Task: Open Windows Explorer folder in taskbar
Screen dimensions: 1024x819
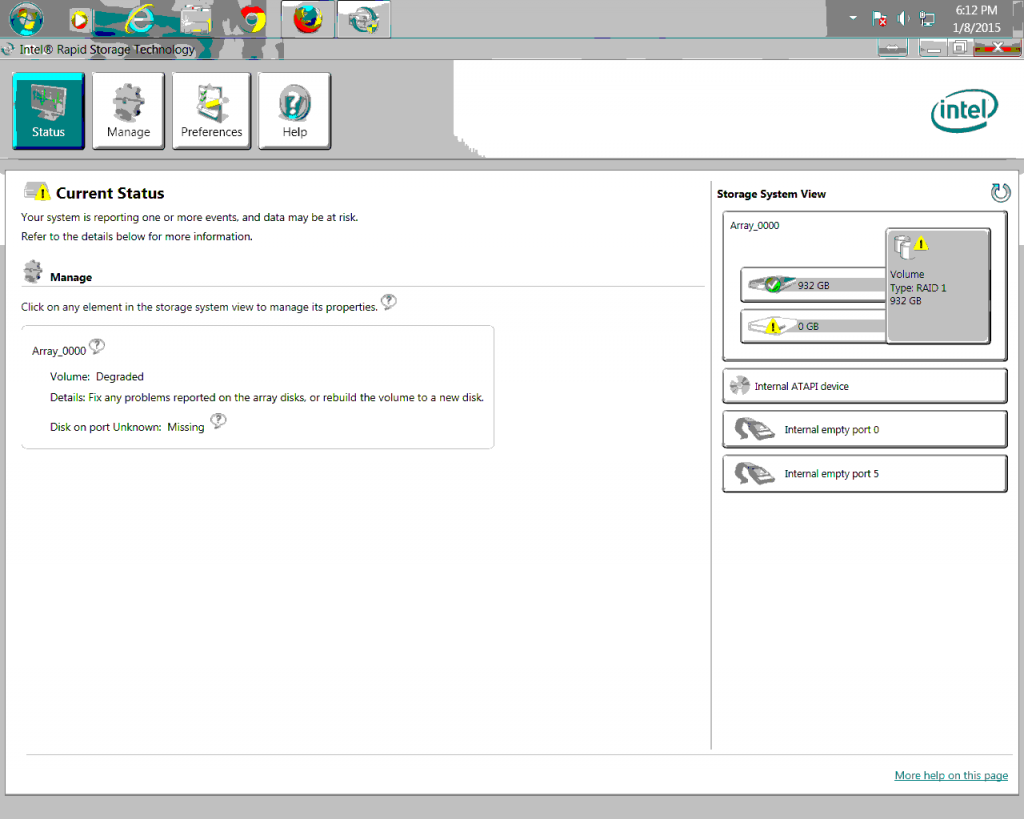Action: pyautogui.click(x=196, y=20)
